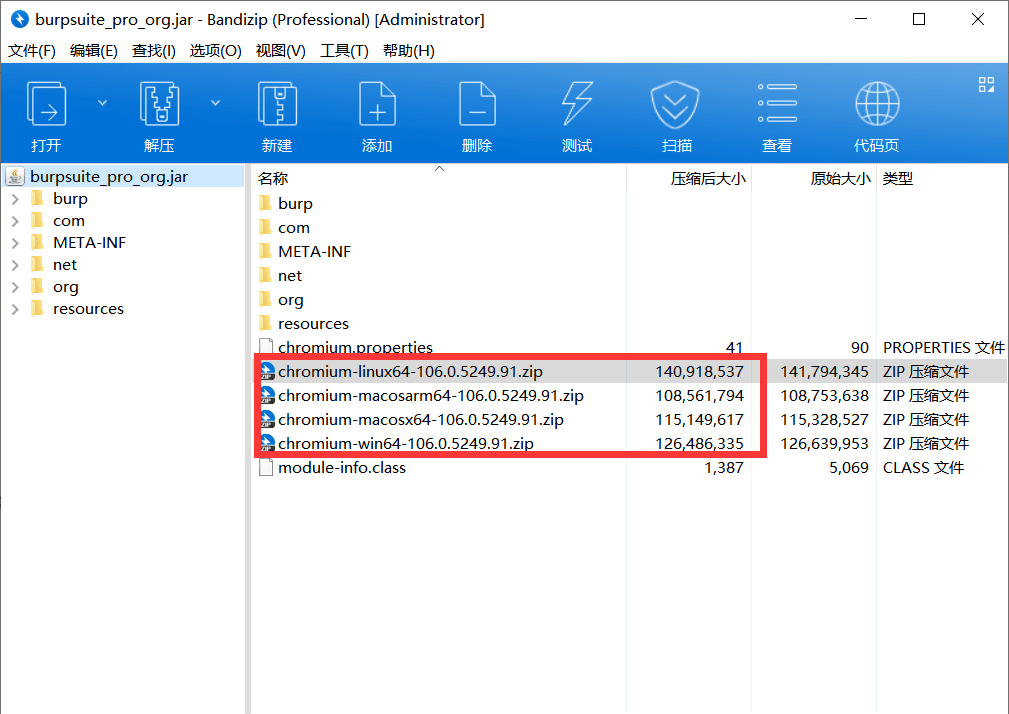Click the New archive (新建) icon
The image size is (1009, 714).
277,104
